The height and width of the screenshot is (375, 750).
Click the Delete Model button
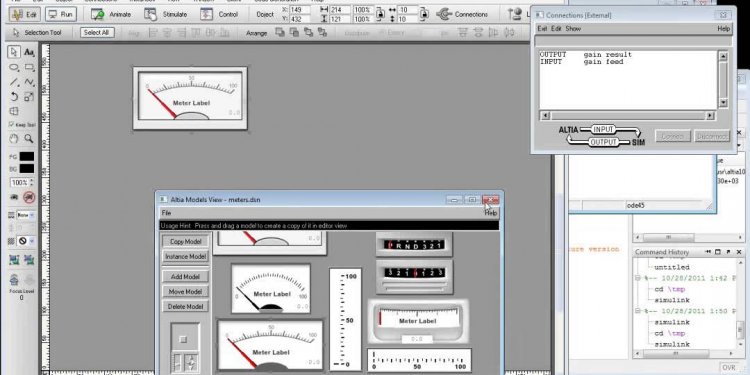[x=186, y=307]
